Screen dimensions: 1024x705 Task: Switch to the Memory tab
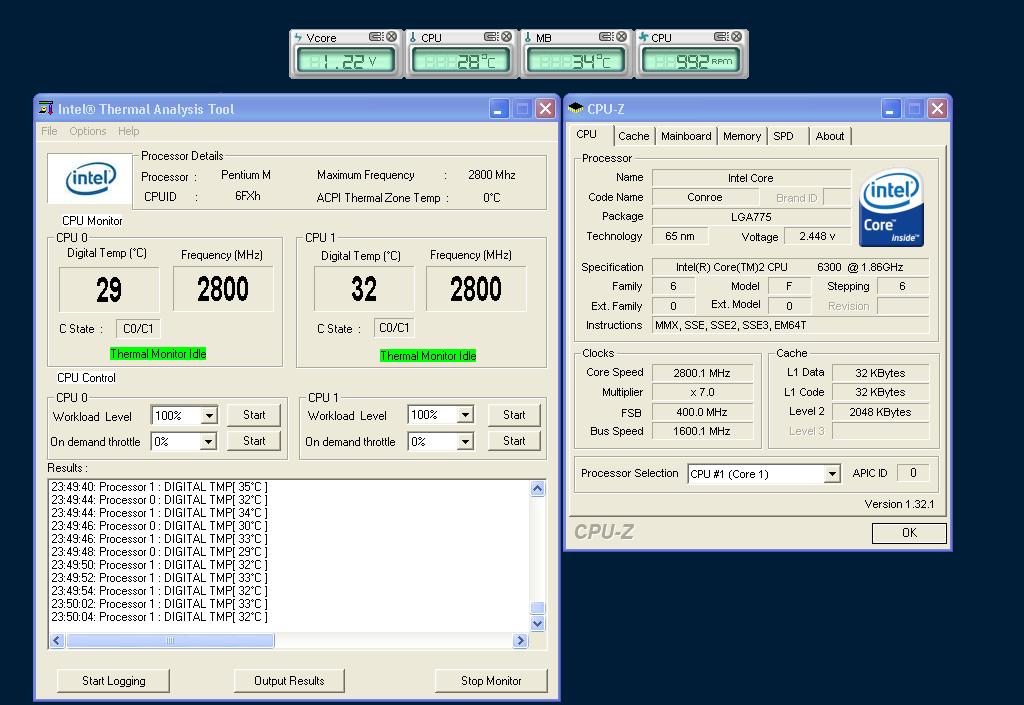click(x=742, y=136)
